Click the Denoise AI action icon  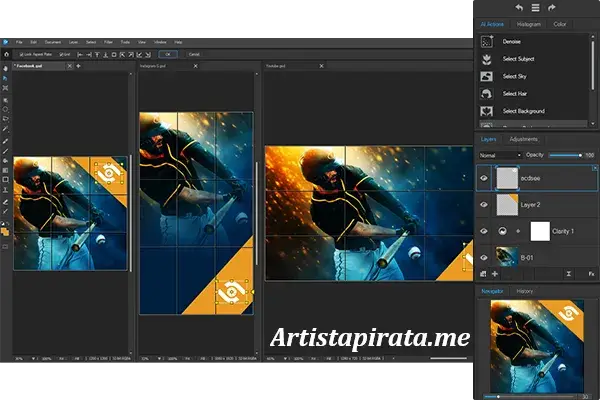[487, 41]
